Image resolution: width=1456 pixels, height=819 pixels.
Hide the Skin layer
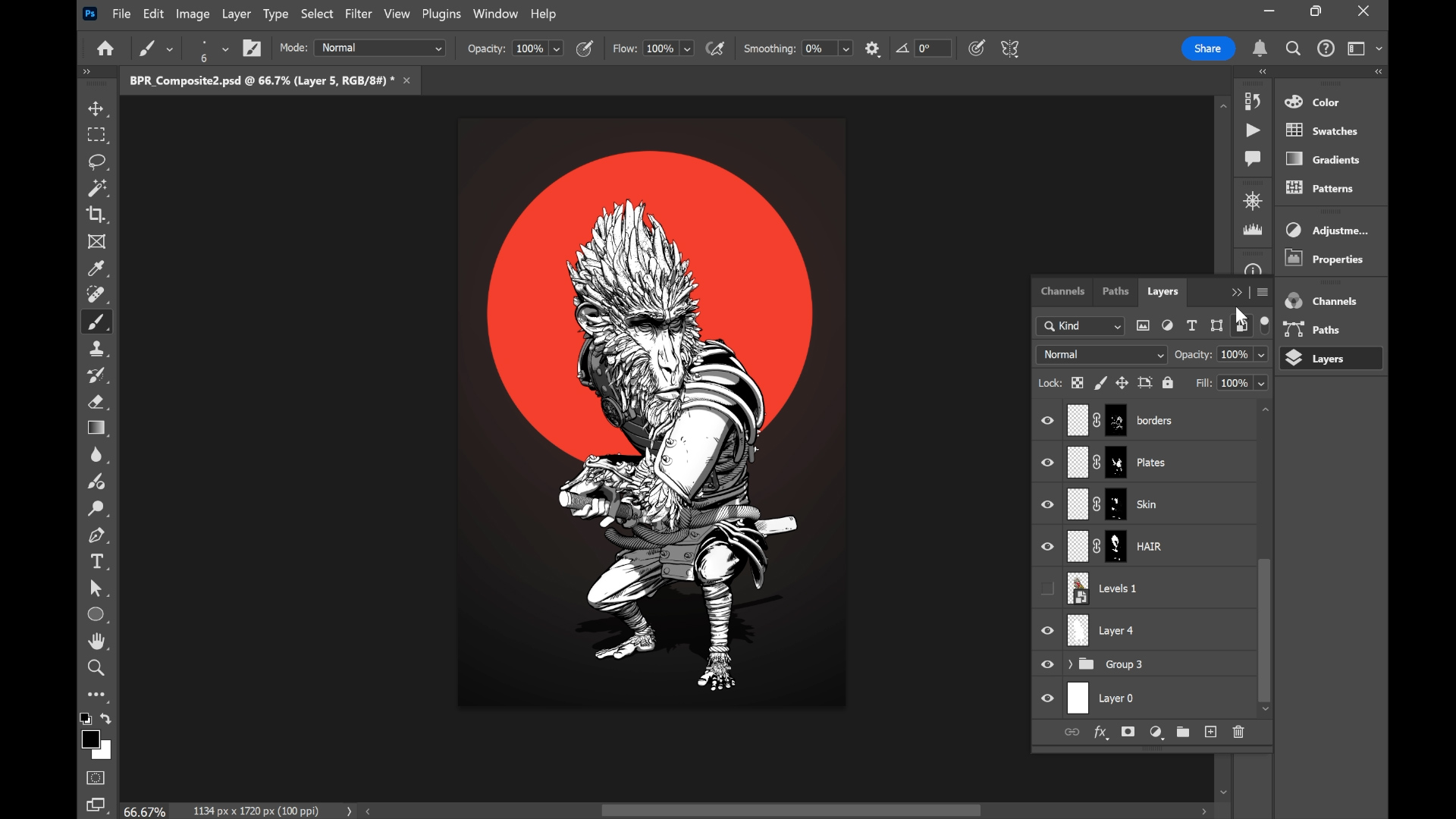tap(1048, 505)
